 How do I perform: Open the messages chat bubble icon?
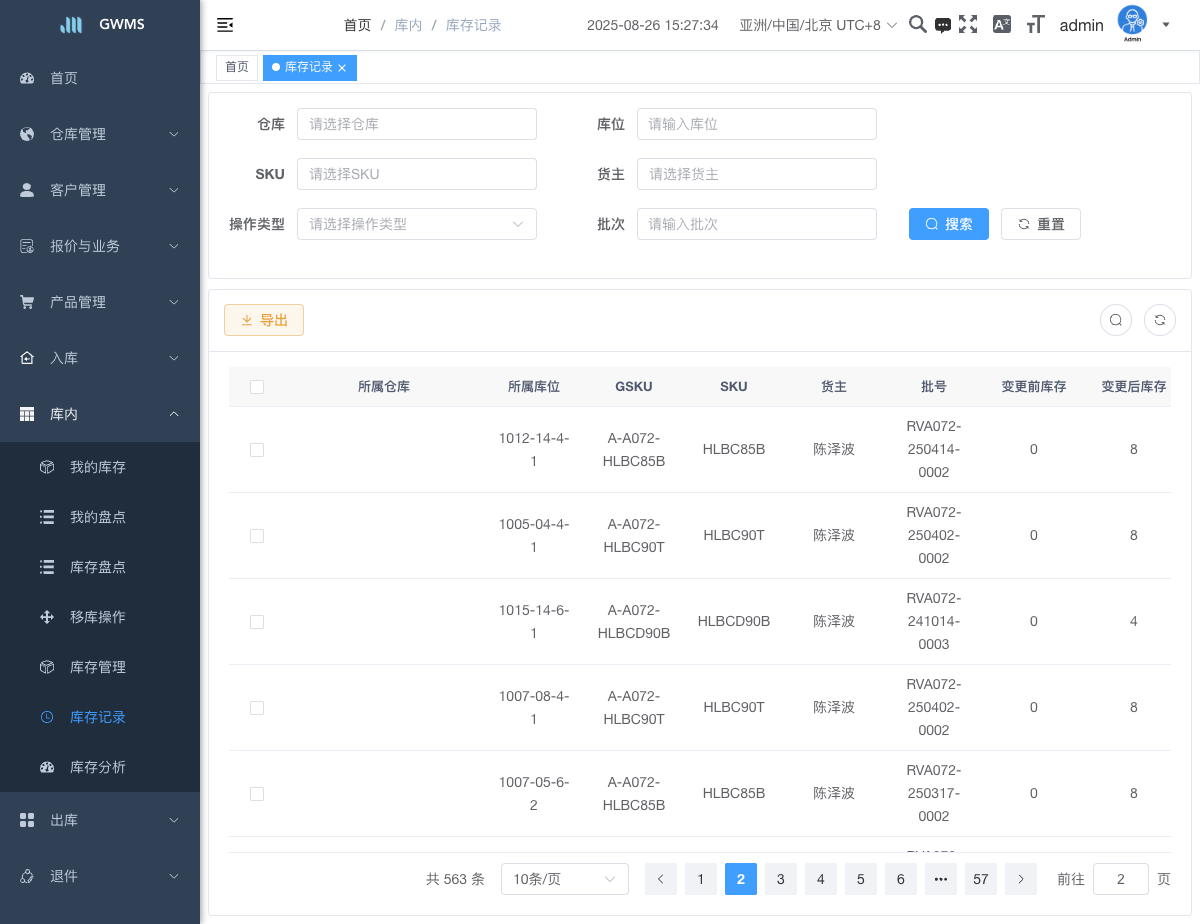[x=943, y=26]
